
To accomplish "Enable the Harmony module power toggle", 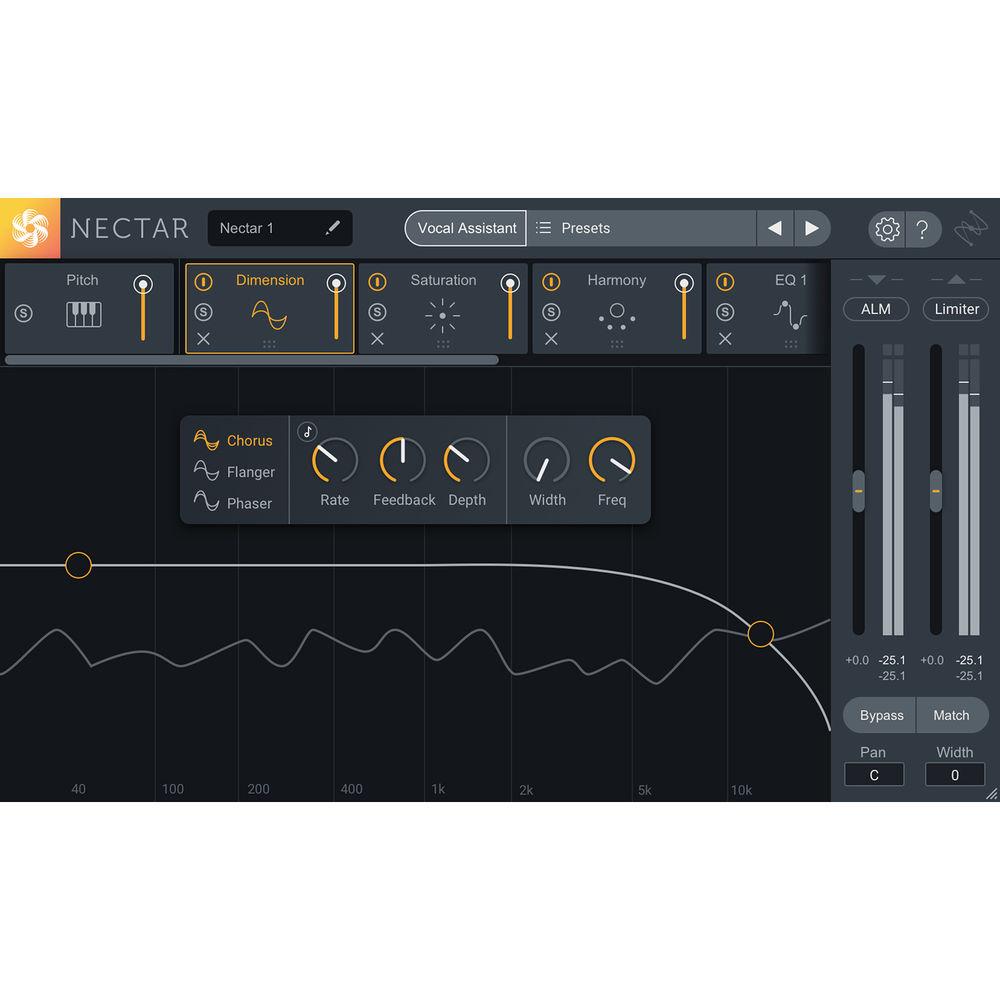I will pyautogui.click(x=550, y=281).
